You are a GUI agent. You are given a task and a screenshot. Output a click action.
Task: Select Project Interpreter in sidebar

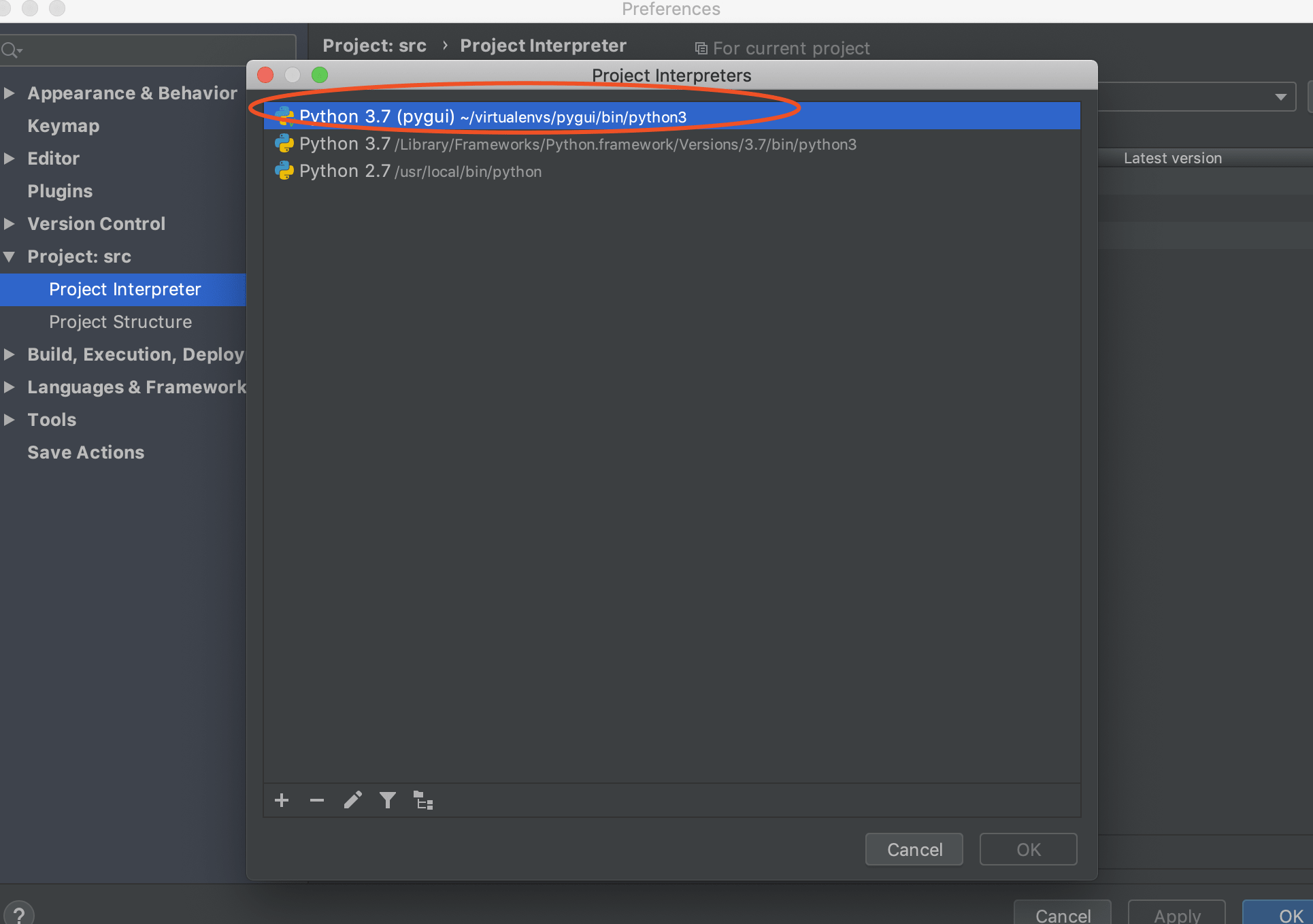click(122, 289)
